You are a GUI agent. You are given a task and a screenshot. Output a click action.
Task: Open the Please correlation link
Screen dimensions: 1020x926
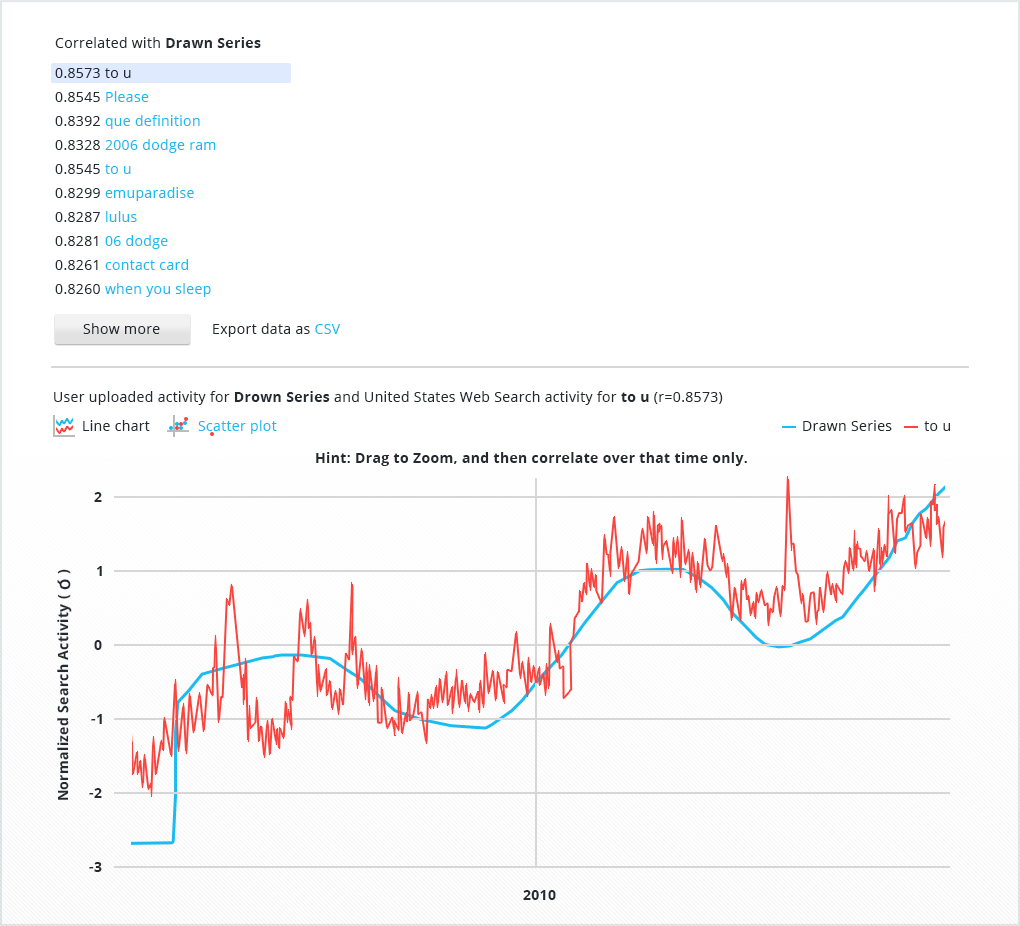(127, 97)
